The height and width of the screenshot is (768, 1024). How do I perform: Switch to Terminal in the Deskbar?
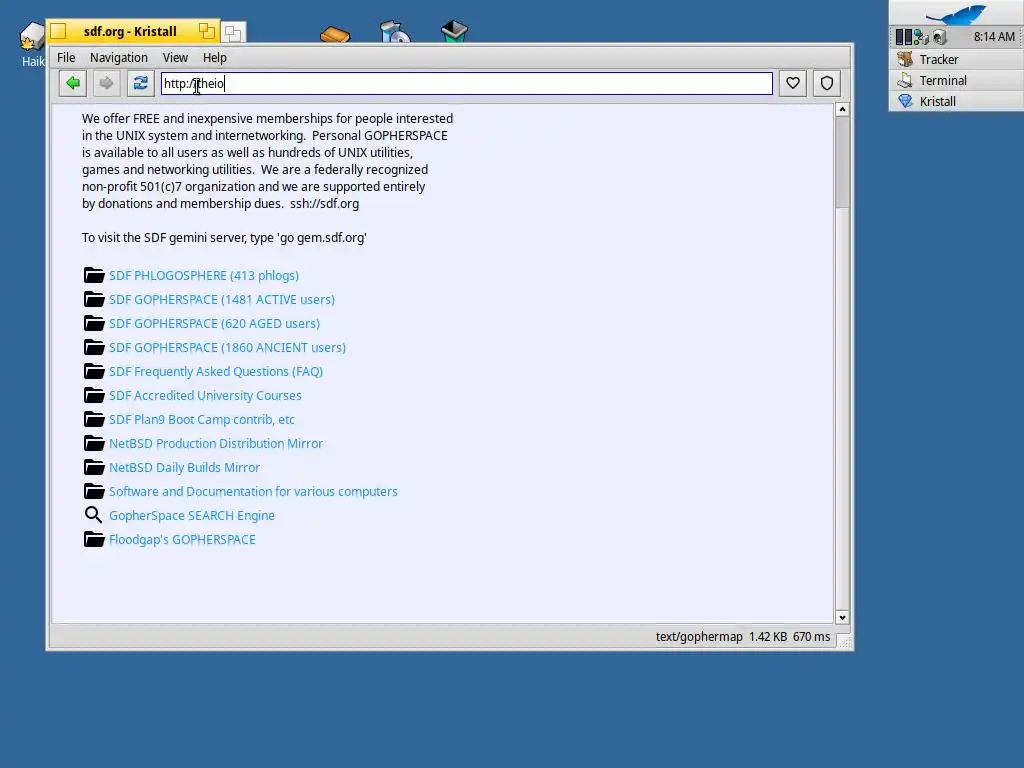tap(956, 80)
